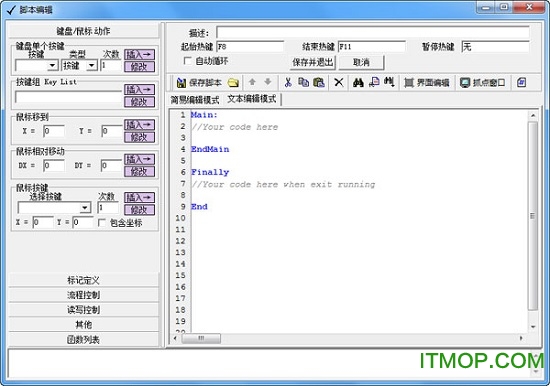Click the 暂停热键 field showing 无

click(496, 46)
